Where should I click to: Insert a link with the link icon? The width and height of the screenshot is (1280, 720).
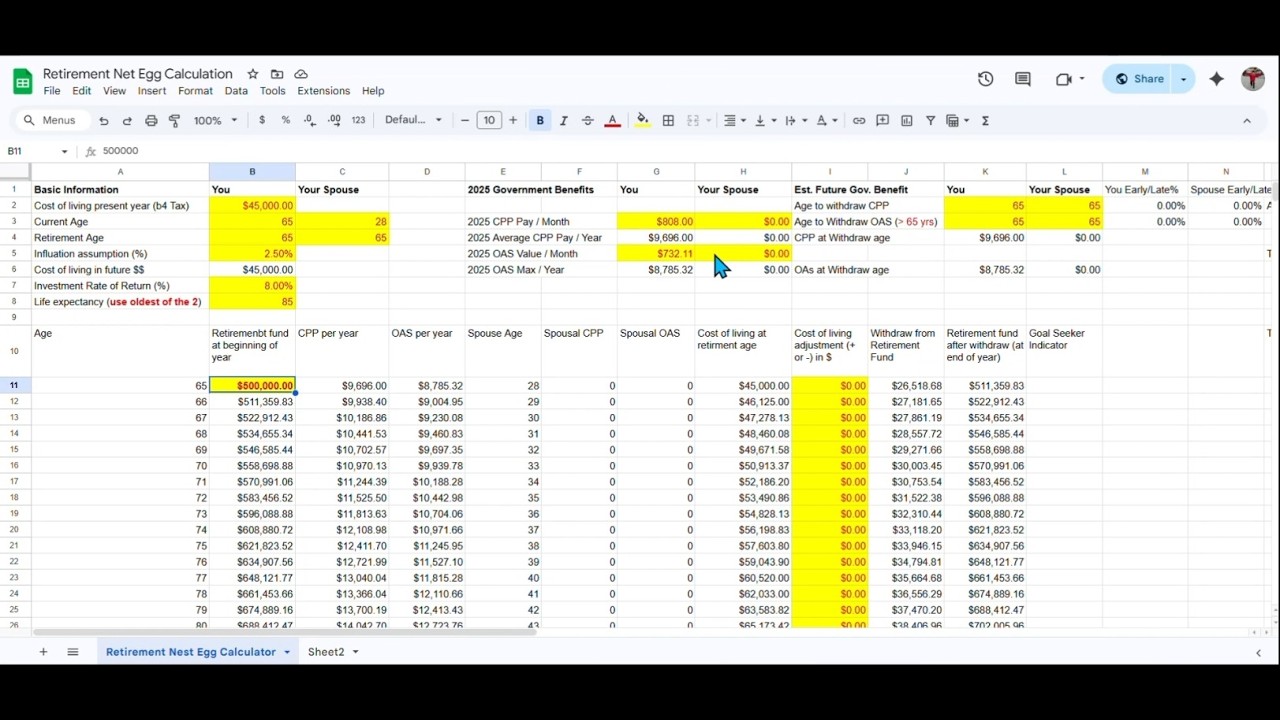click(x=859, y=121)
